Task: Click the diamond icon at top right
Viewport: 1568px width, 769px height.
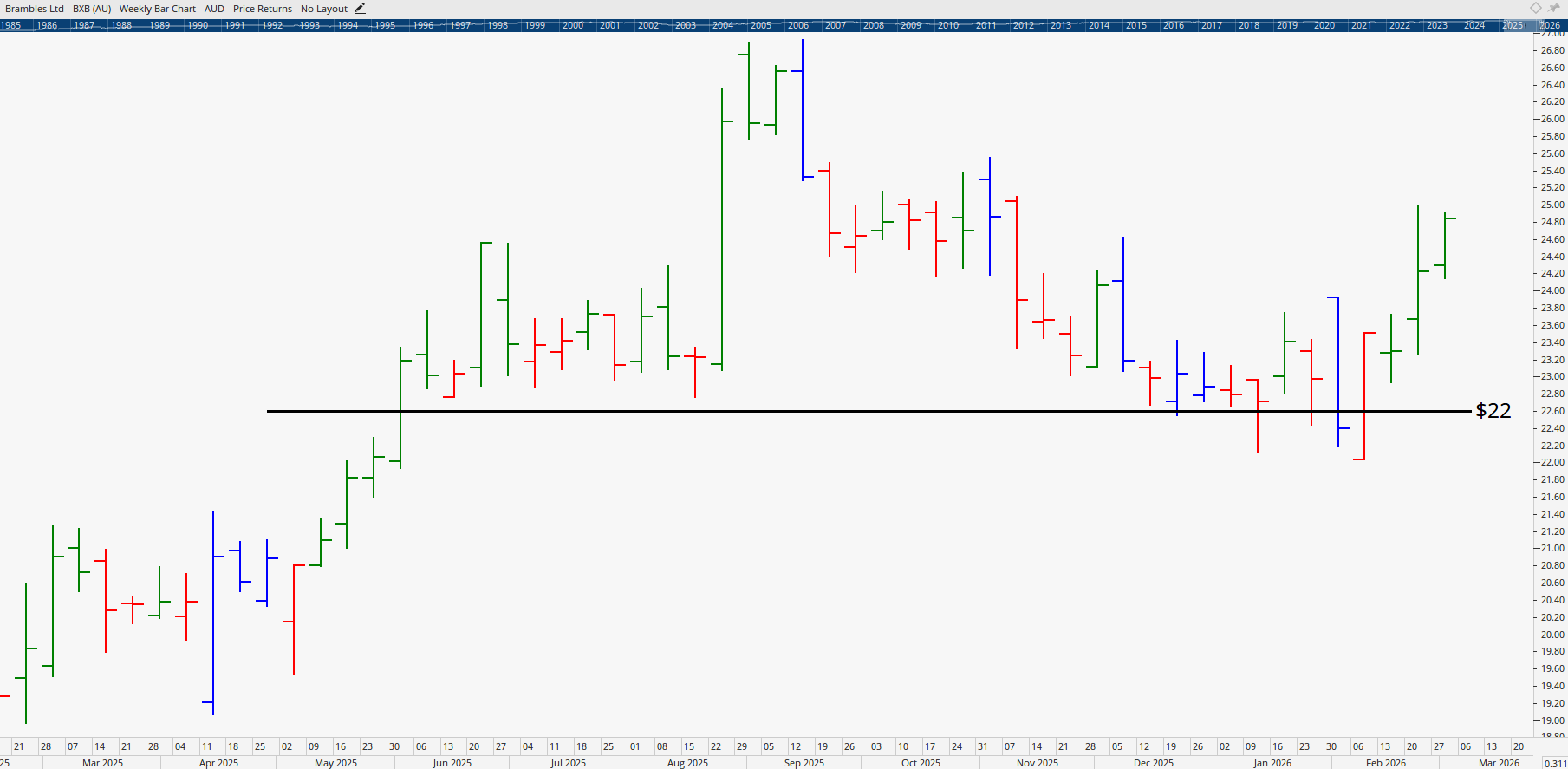Action: tap(1536, 8)
